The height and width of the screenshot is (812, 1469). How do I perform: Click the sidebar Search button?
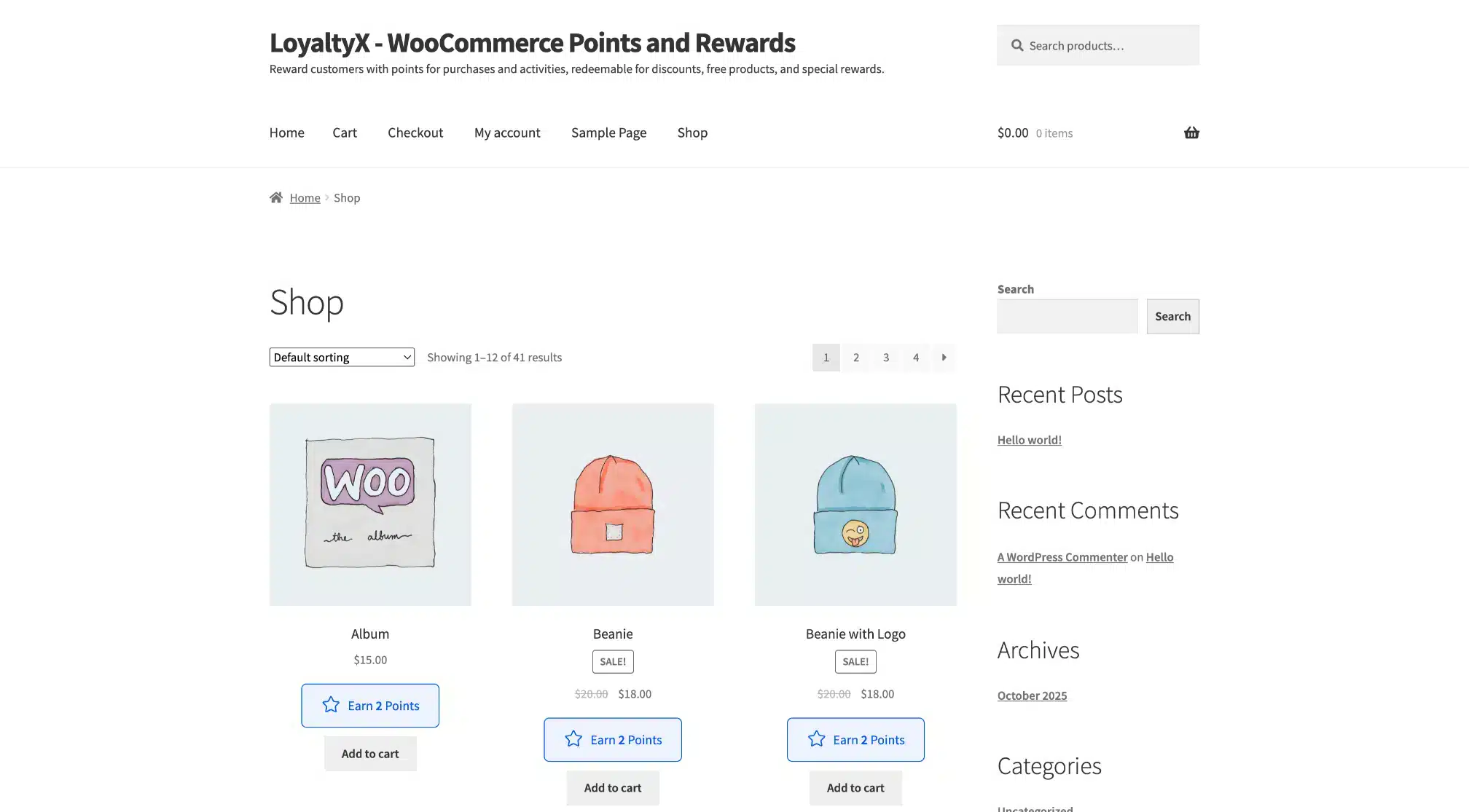(x=1172, y=316)
